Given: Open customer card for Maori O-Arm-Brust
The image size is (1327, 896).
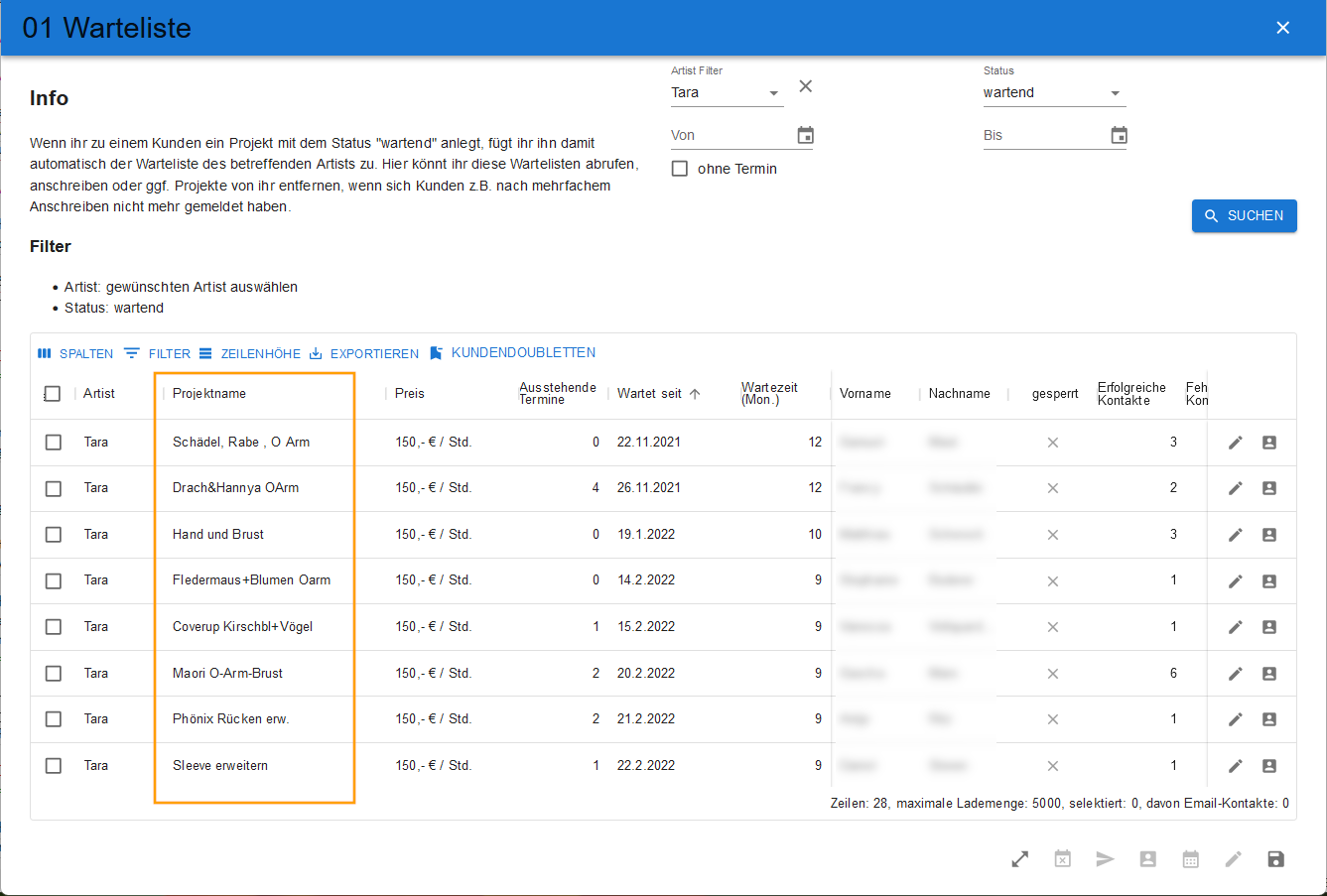Looking at the screenshot, I should coord(1269,674).
